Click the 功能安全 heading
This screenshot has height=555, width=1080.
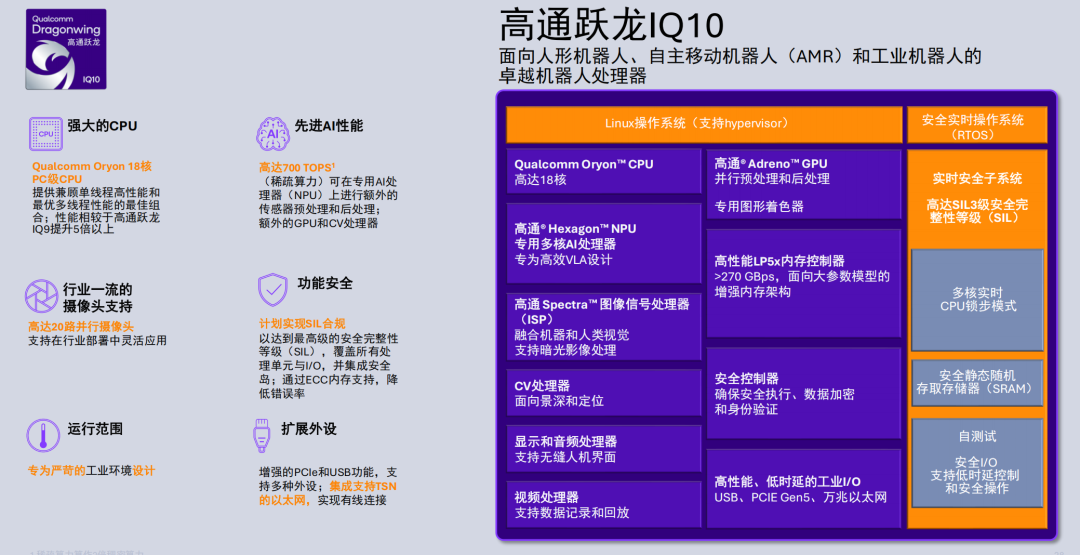pos(324,283)
